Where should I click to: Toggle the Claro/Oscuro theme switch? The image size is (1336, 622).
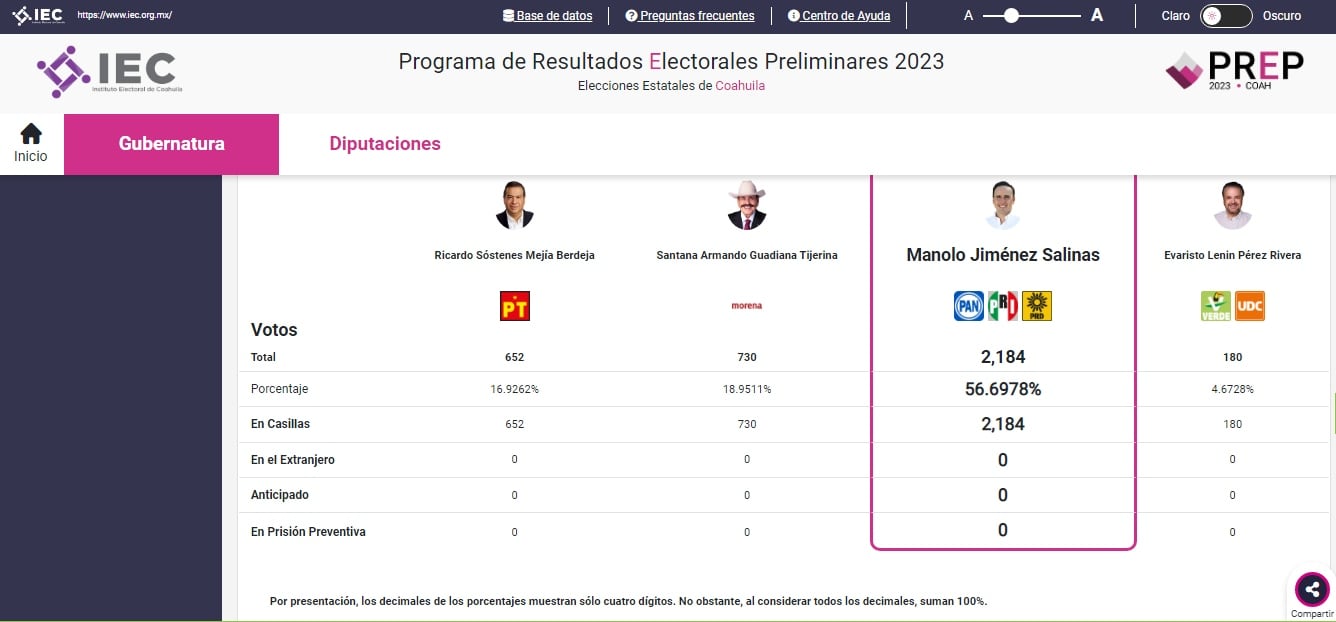(x=1226, y=16)
